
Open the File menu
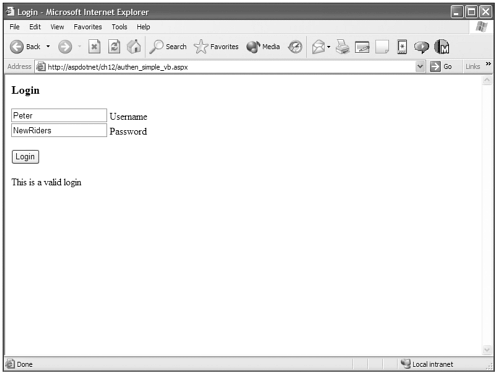coord(14,27)
